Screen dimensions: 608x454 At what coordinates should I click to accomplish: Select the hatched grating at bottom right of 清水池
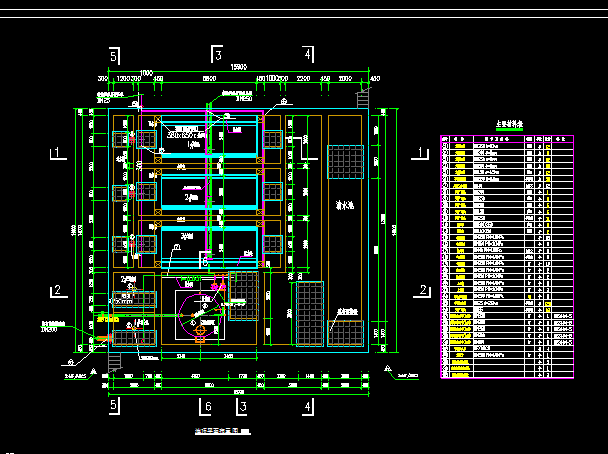345,333
